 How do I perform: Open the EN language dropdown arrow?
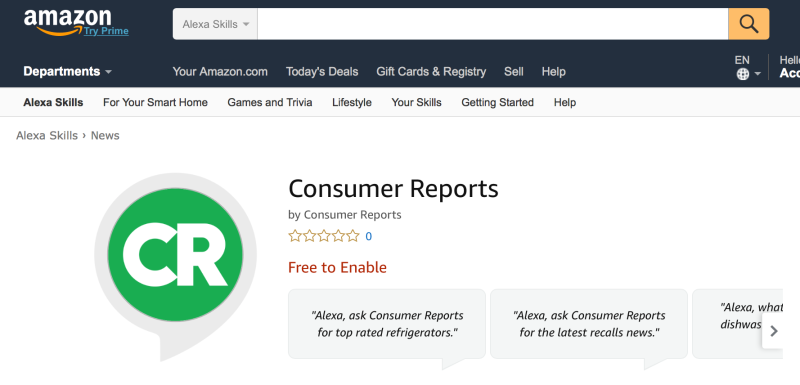[x=758, y=74]
